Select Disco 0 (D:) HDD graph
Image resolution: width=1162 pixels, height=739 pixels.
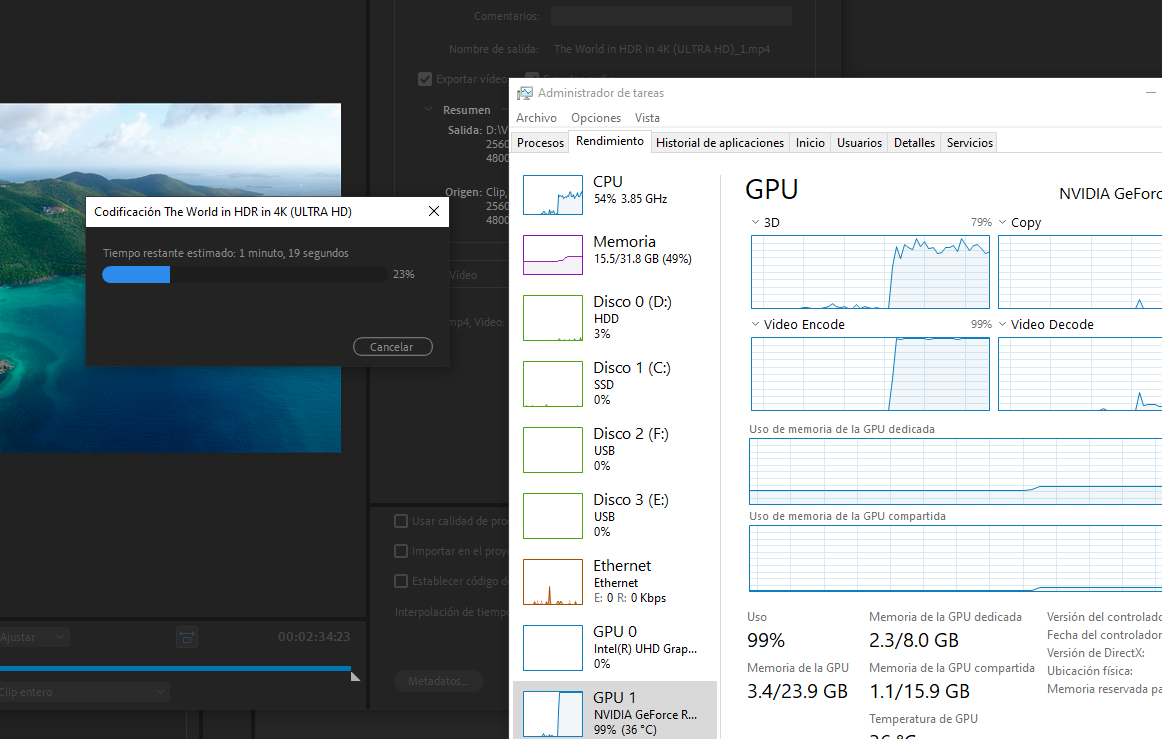point(553,317)
